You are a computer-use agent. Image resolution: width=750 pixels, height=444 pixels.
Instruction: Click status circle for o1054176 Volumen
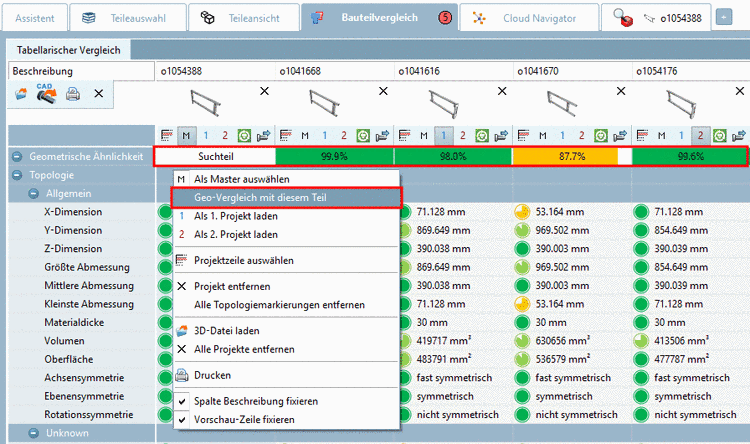pos(641,341)
